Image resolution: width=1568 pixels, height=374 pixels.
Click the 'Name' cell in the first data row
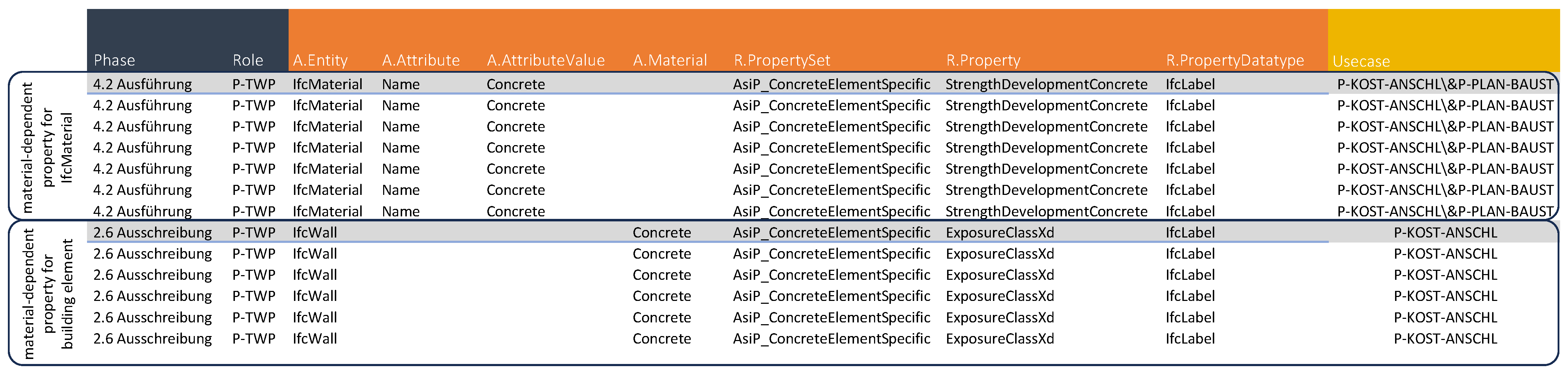pos(401,84)
